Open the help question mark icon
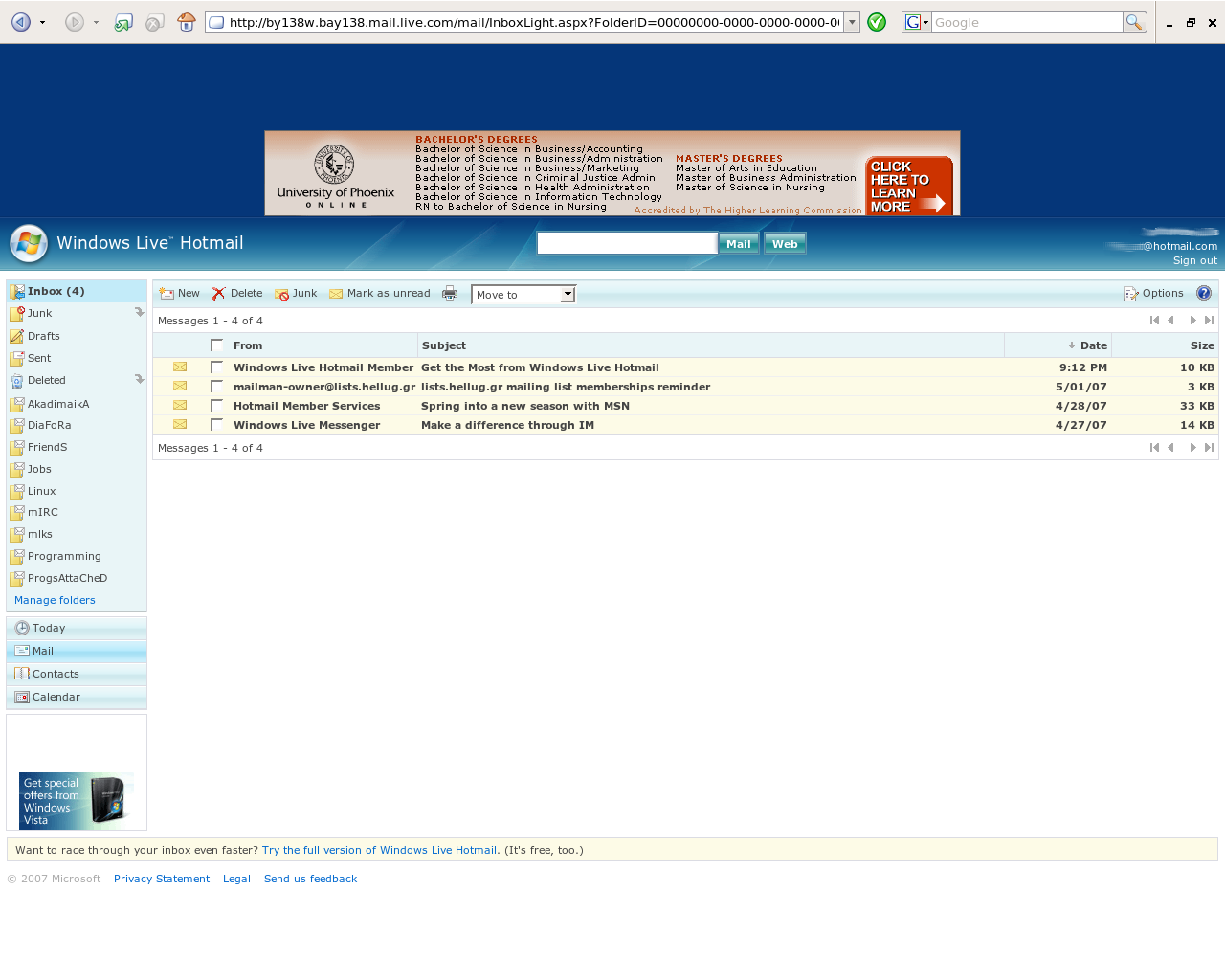 coord(1204,294)
